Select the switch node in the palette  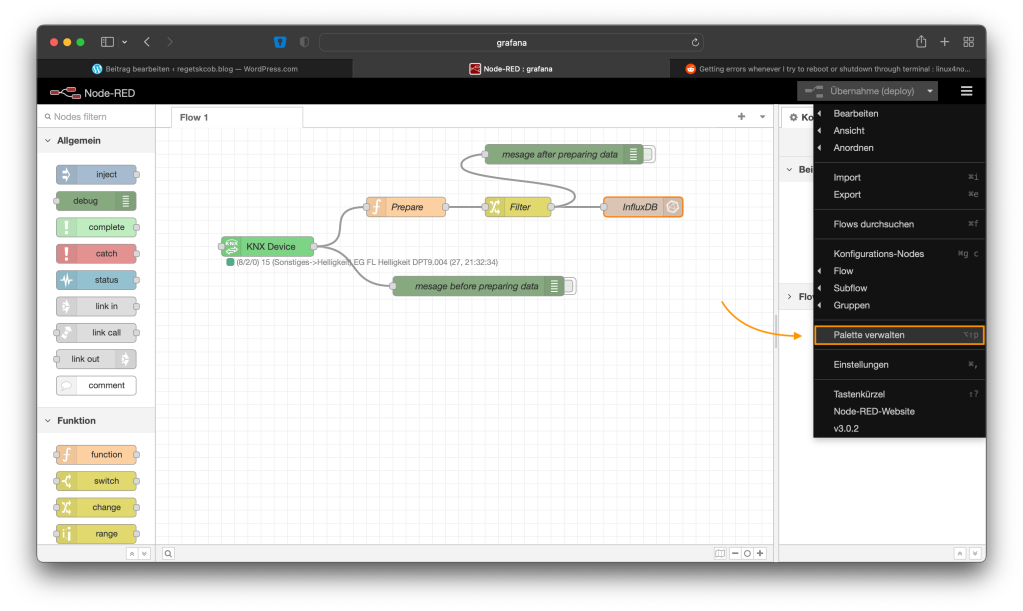point(95,480)
